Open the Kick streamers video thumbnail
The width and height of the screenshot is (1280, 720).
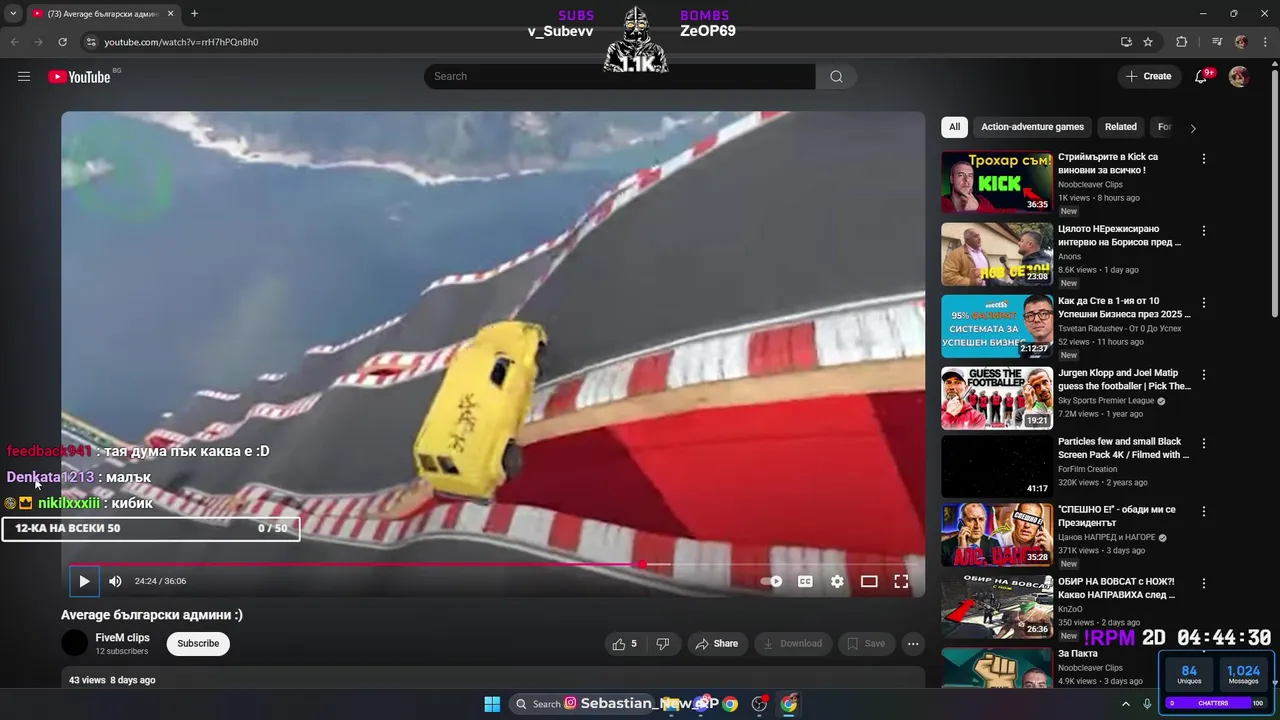(997, 182)
